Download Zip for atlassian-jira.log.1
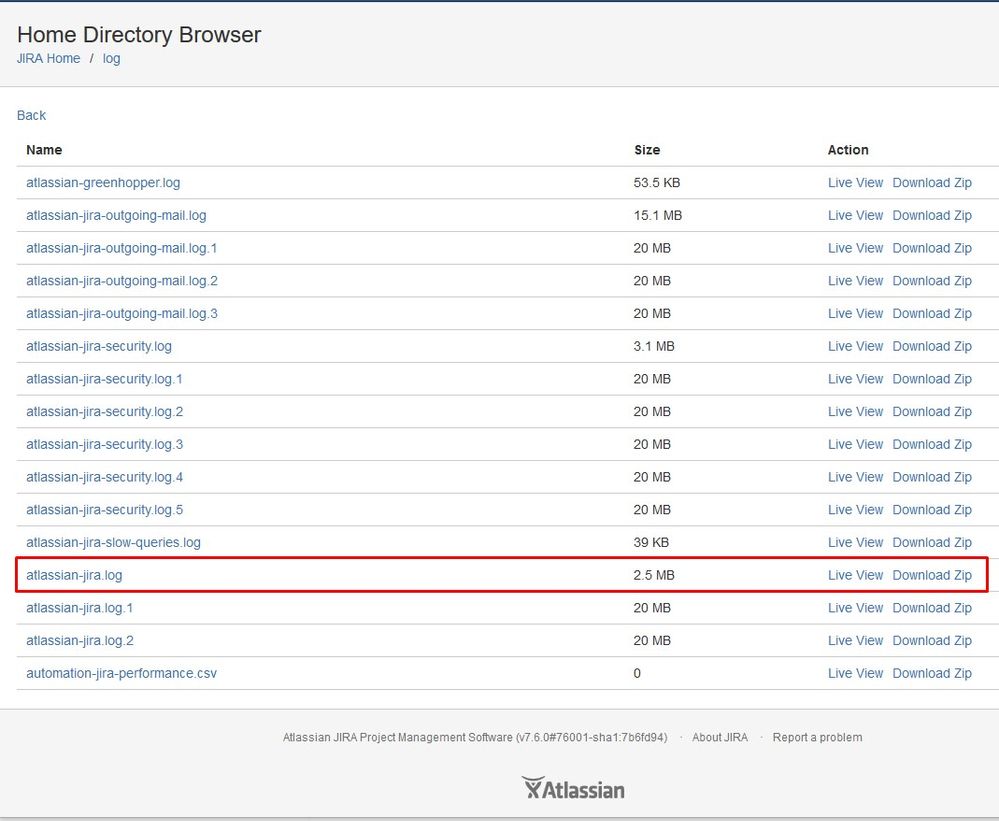Image resolution: width=999 pixels, height=821 pixels. [x=932, y=608]
